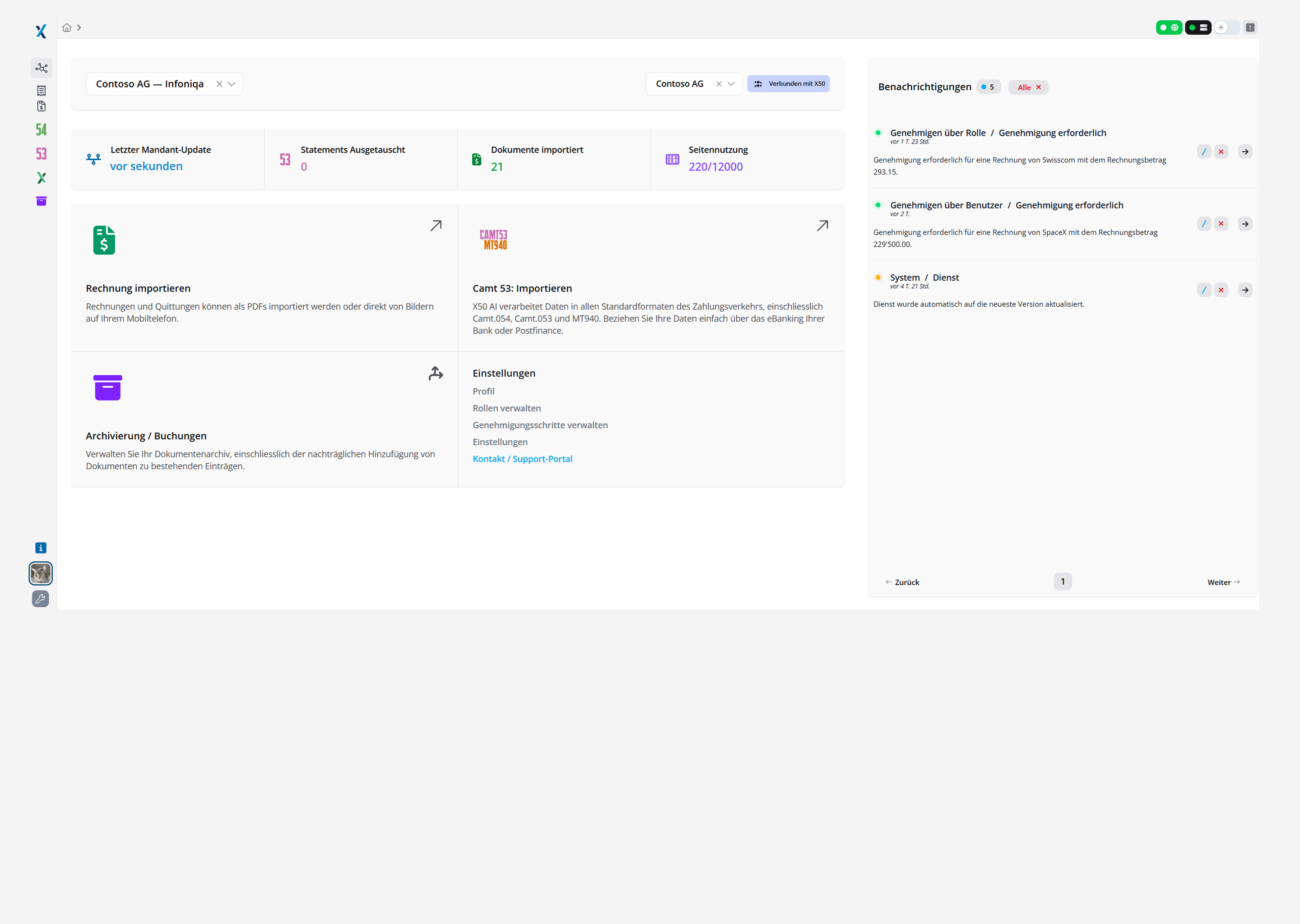Expand the Contoso AG company dropdown
1300x924 pixels.
tap(731, 84)
